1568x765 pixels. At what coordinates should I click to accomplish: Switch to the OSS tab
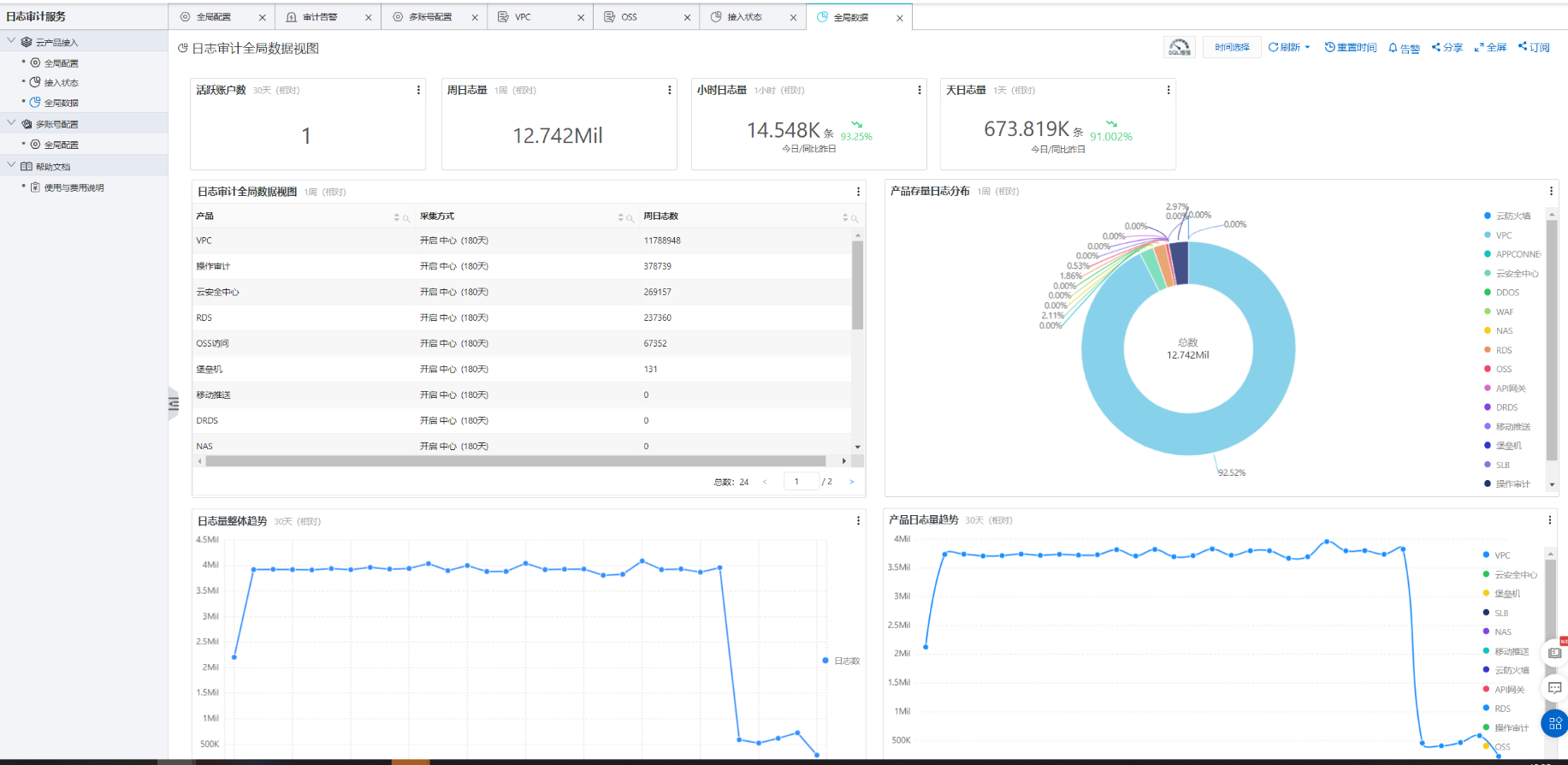tap(647, 17)
